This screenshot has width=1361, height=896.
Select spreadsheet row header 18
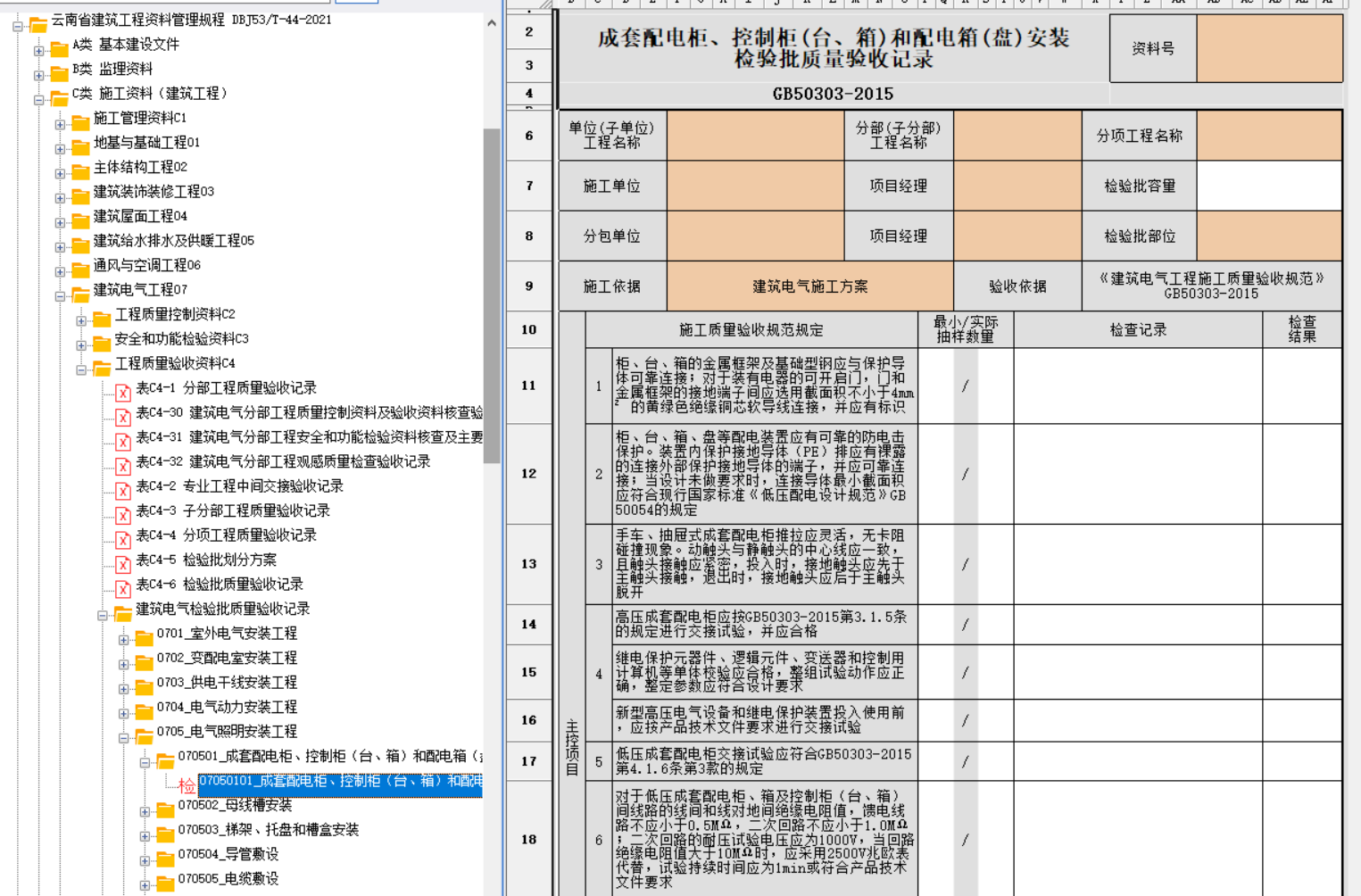pos(529,840)
